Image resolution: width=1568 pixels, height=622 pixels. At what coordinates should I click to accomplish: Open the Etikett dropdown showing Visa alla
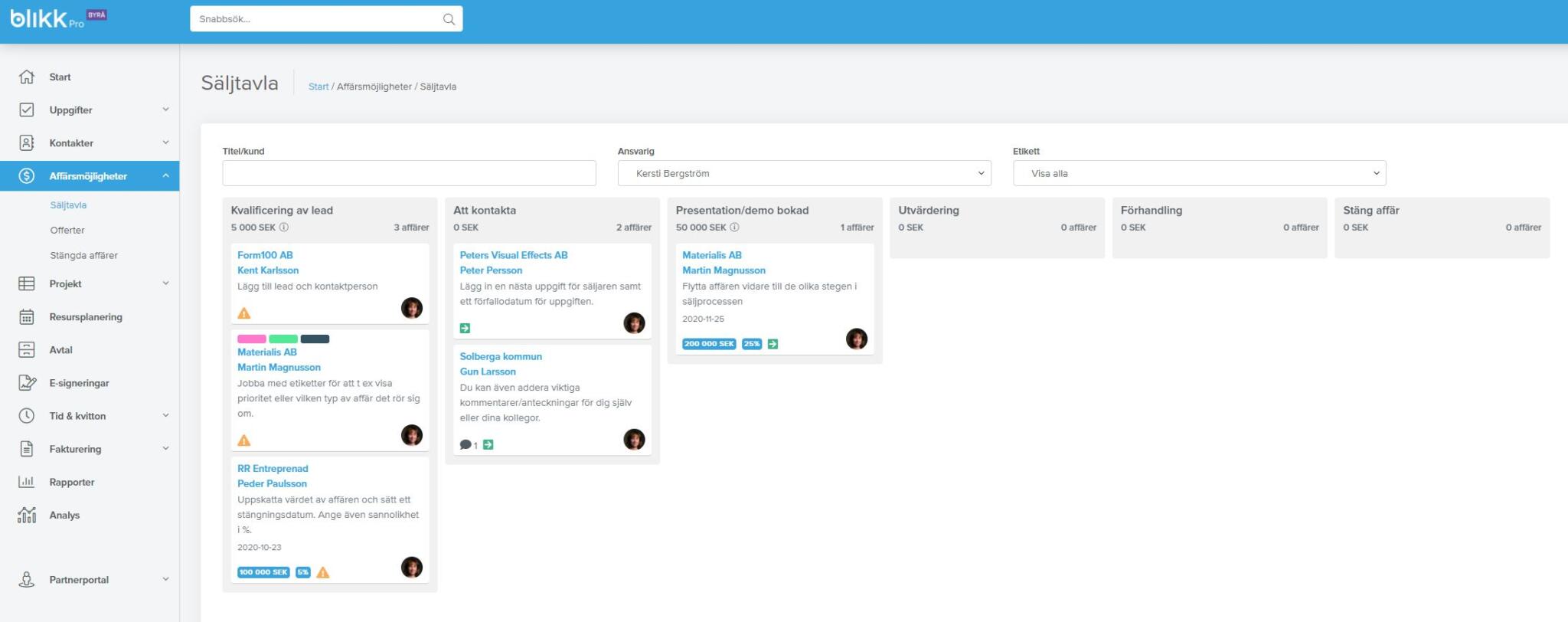click(1199, 173)
